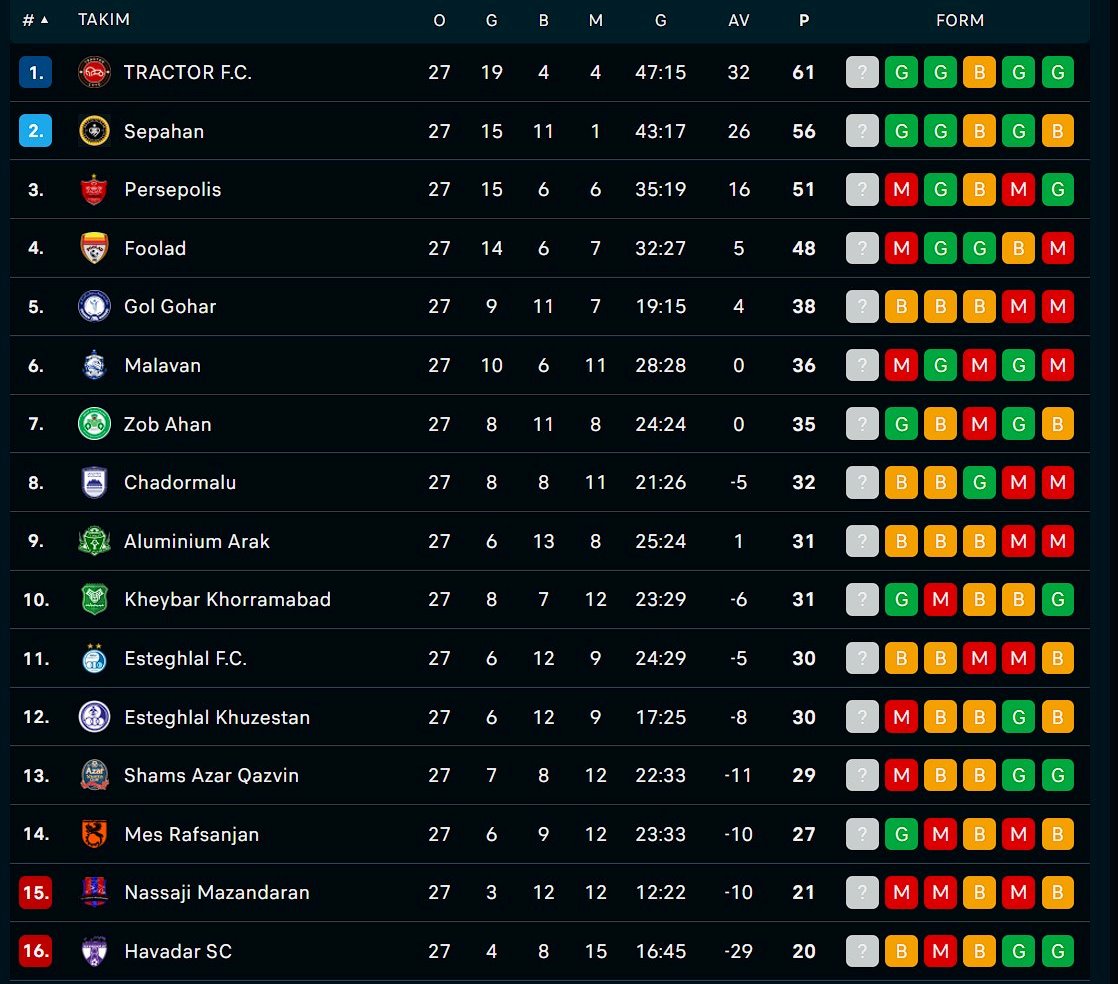Viewport: 1118px width, 984px height.
Task: Click Tractor F.C.'s upcoming match question-mark box
Action: pos(862,72)
